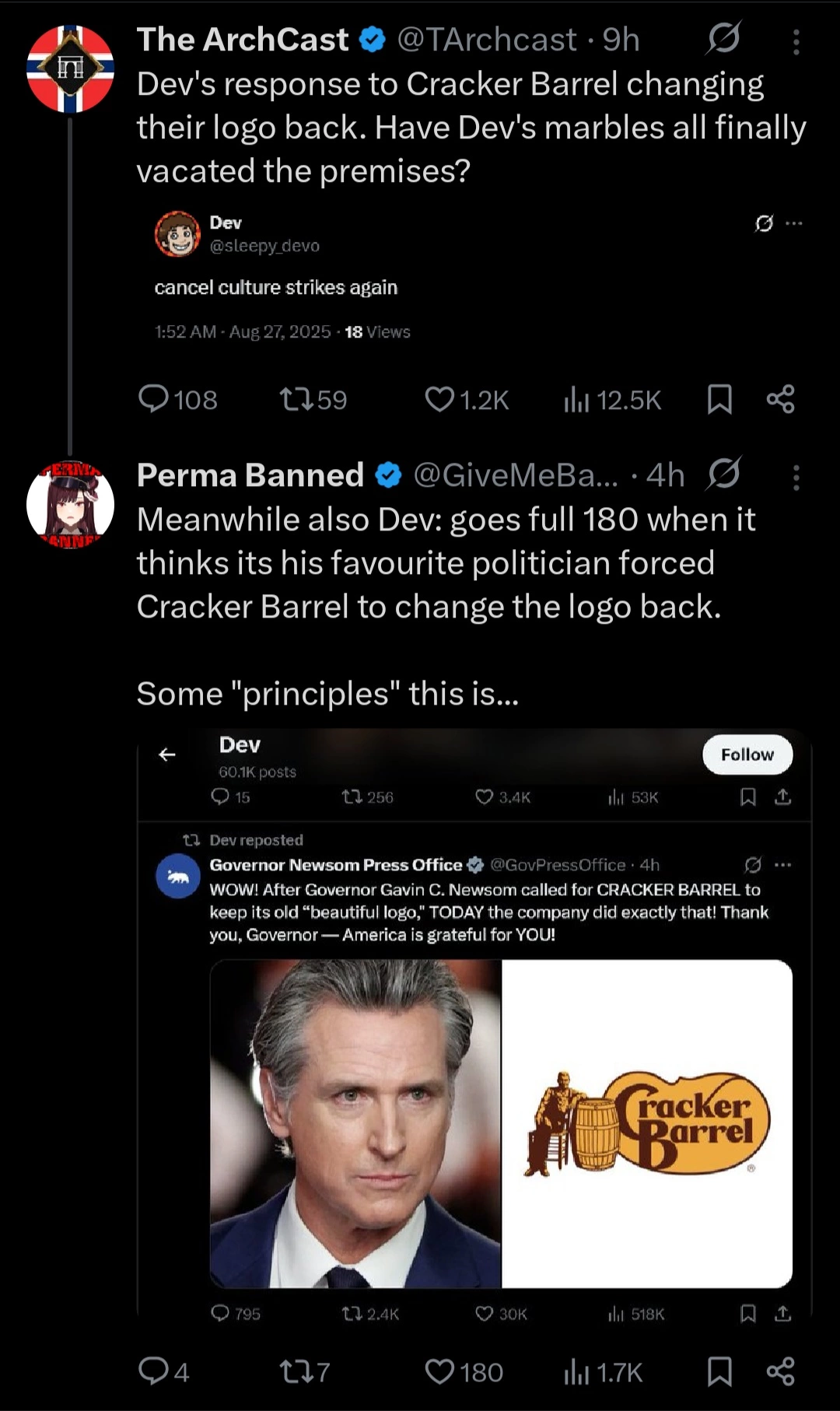Screen dimensions: 840x1411
Task: Bookmark The ArchCast's post
Action: point(719,399)
